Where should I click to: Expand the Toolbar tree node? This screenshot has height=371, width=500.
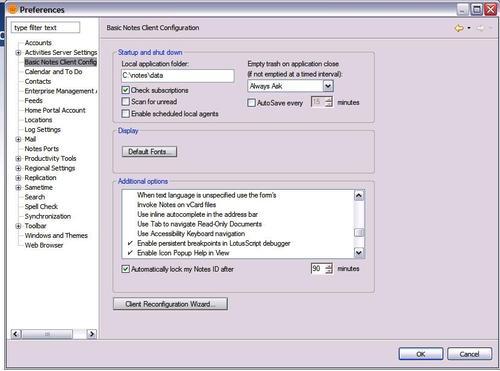pyautogui.click(x=18, y=226)
